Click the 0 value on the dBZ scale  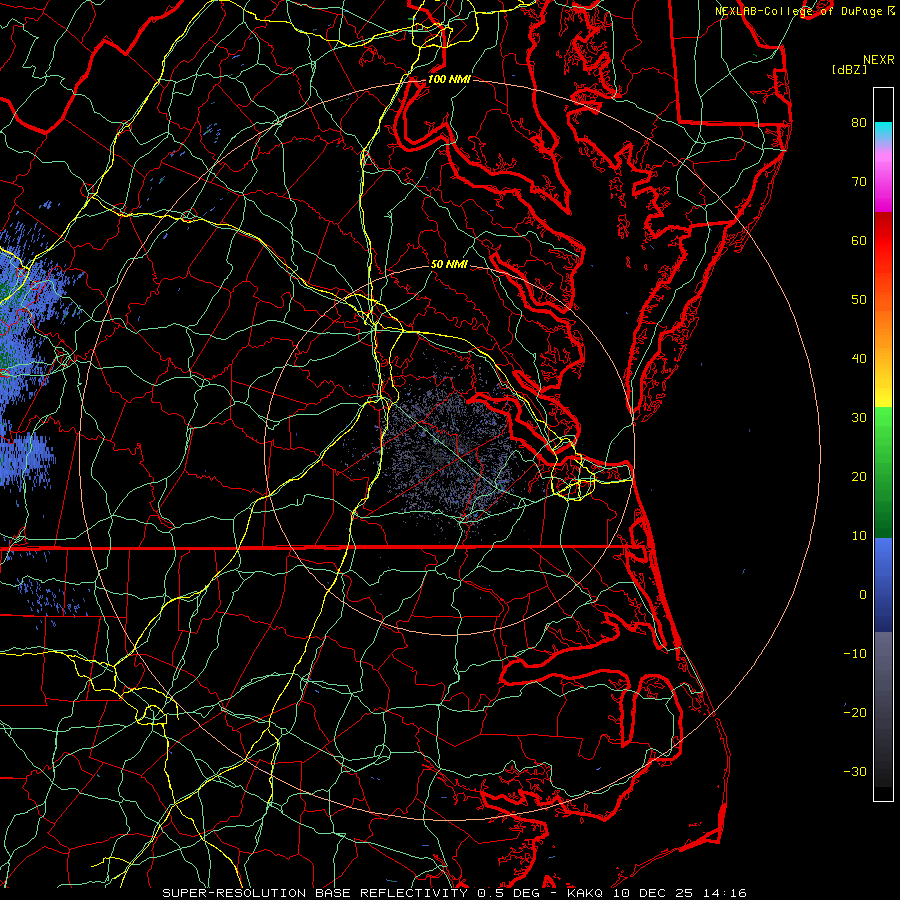coord(863,595)
